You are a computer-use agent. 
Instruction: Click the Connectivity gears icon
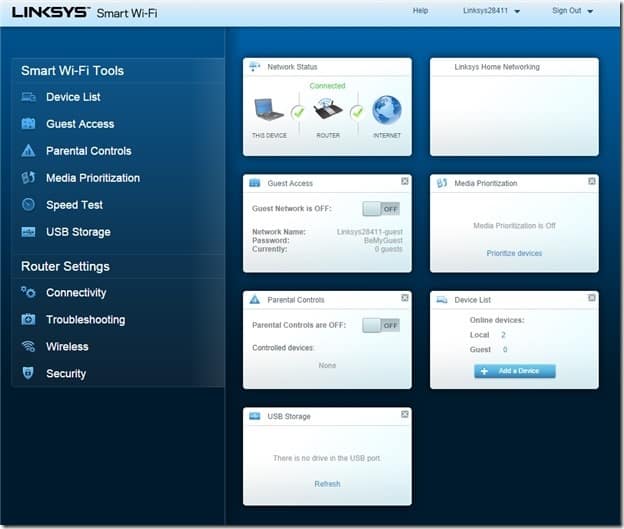(x=28, y=292)
